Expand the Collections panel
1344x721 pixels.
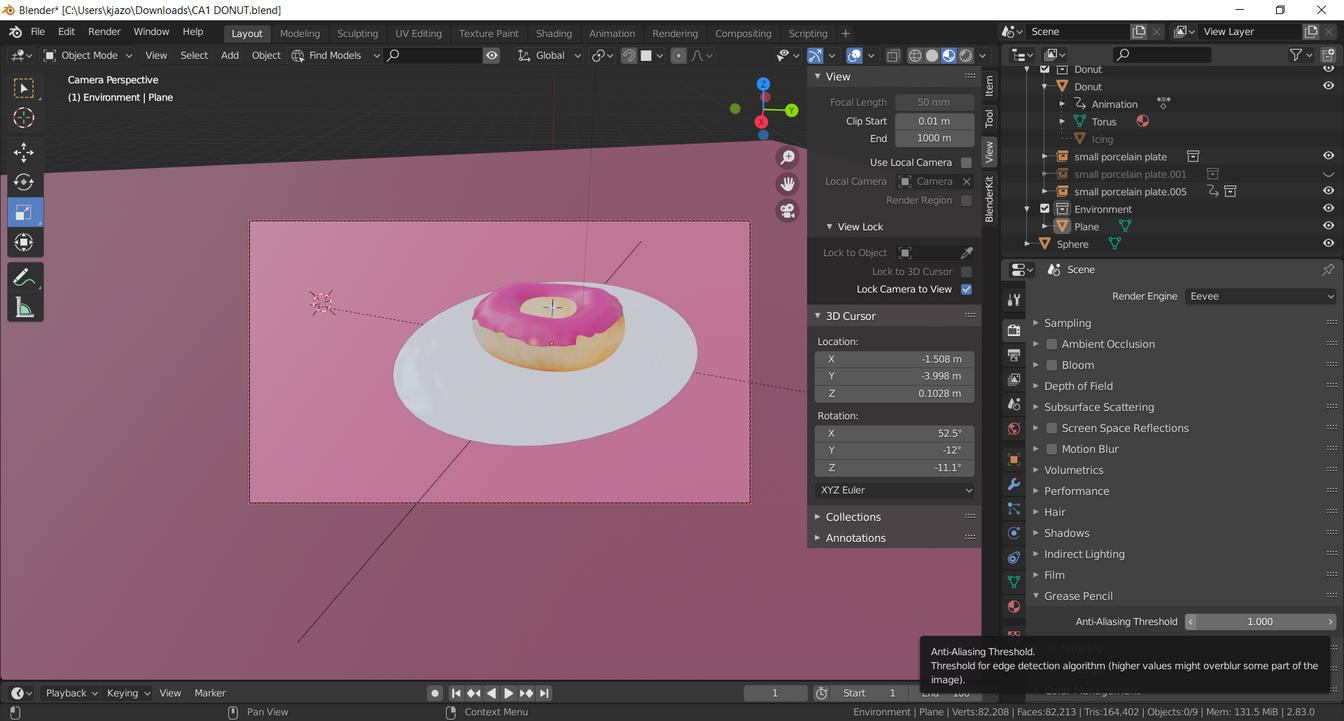point(853,517)
